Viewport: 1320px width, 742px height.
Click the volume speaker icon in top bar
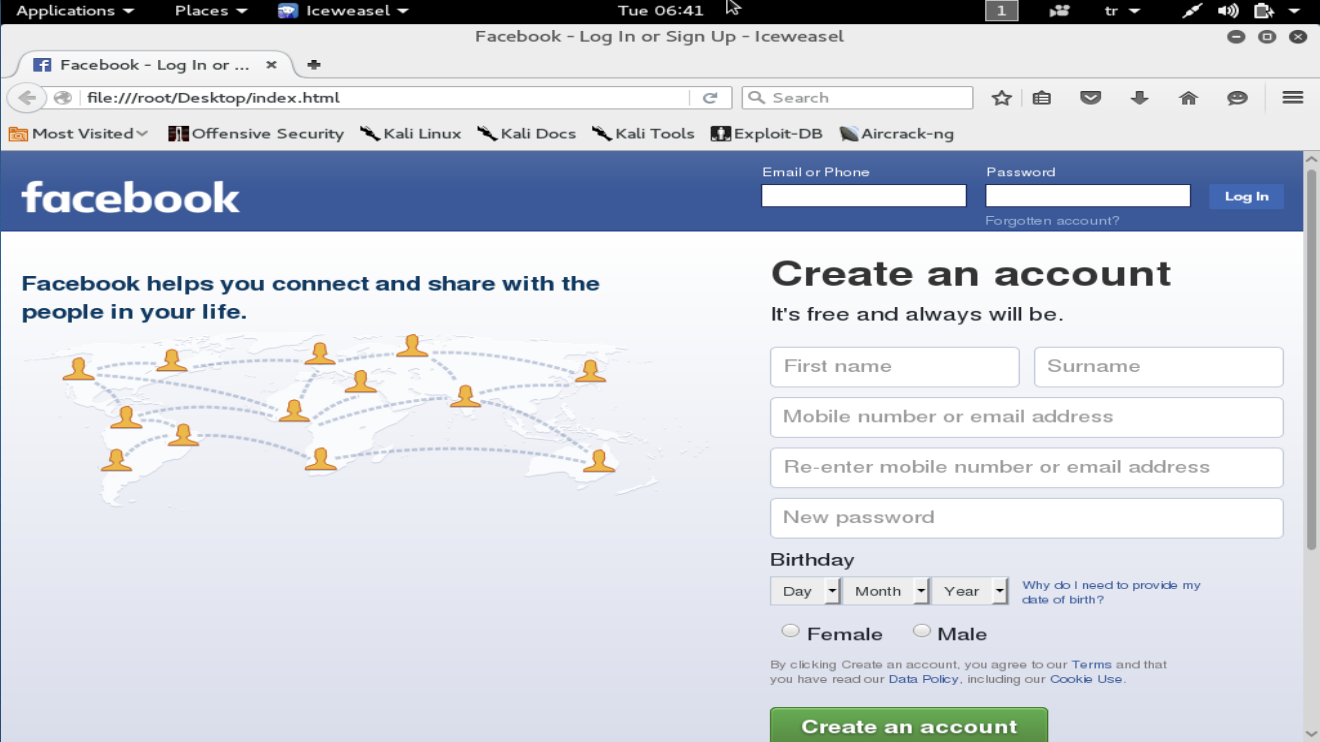click(x=1228, y=11)
